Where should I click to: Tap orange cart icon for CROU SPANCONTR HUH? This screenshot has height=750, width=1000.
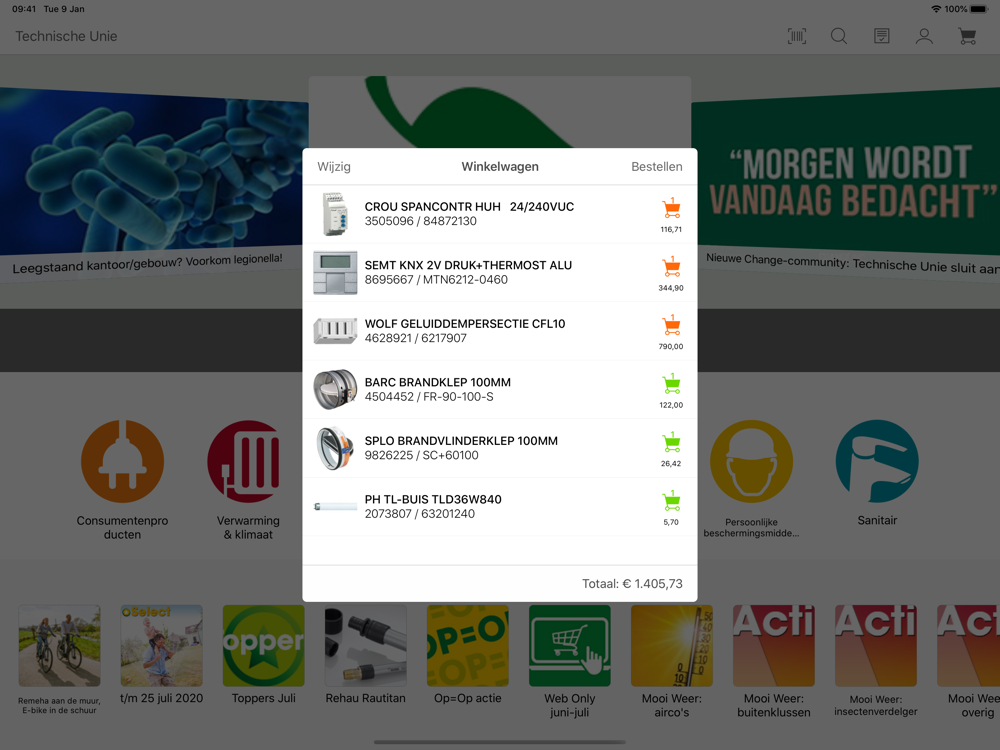tap(671, 209)
